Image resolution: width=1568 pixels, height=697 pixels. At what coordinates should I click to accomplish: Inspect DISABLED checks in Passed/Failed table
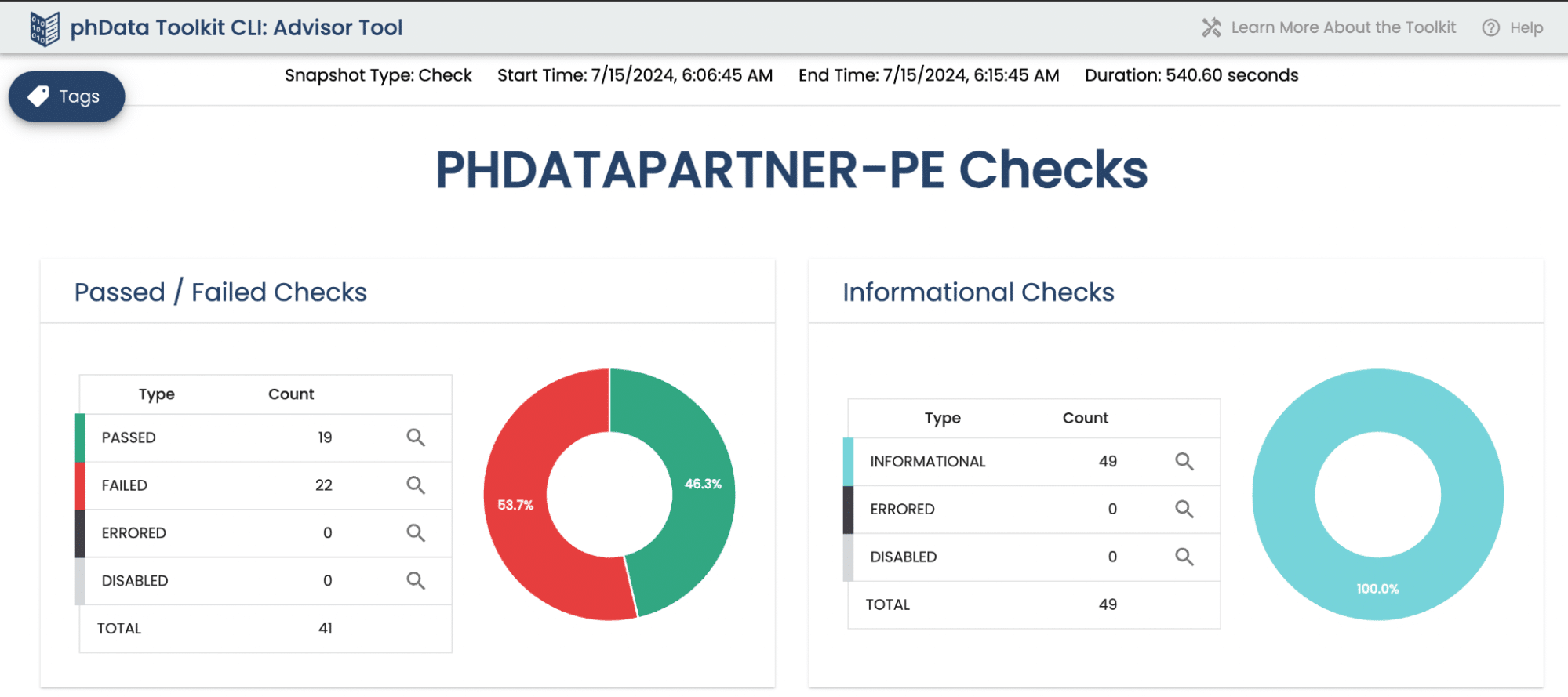click(x=416, y=581)
